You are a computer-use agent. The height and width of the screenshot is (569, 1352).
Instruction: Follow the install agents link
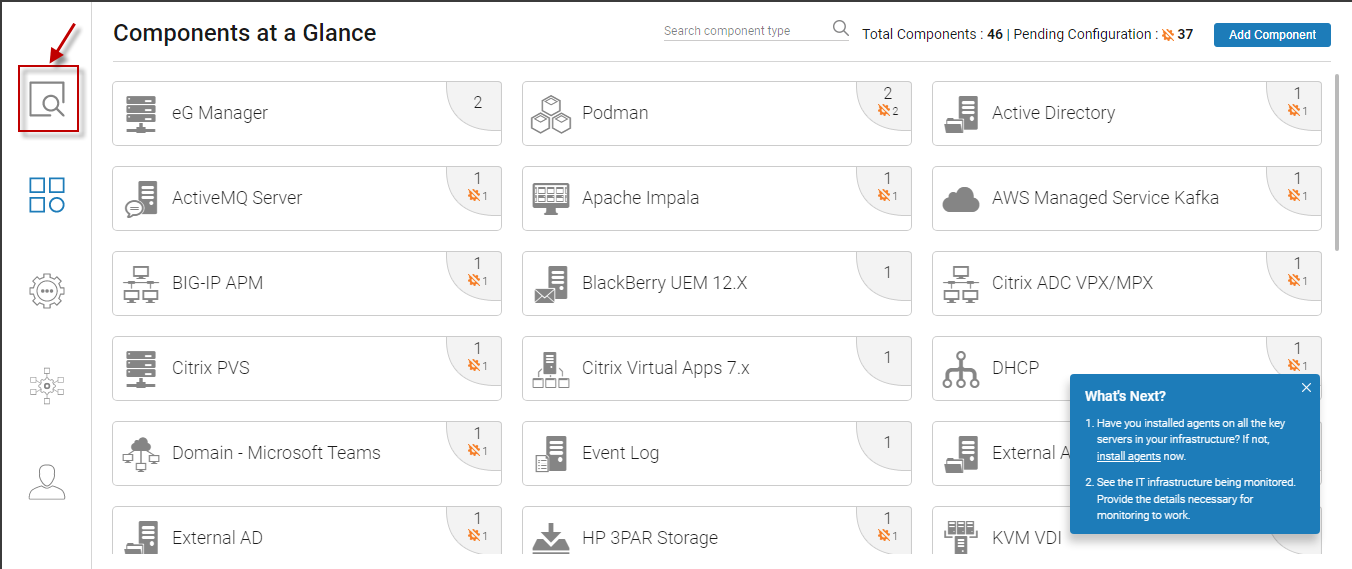pos(1128,456)
